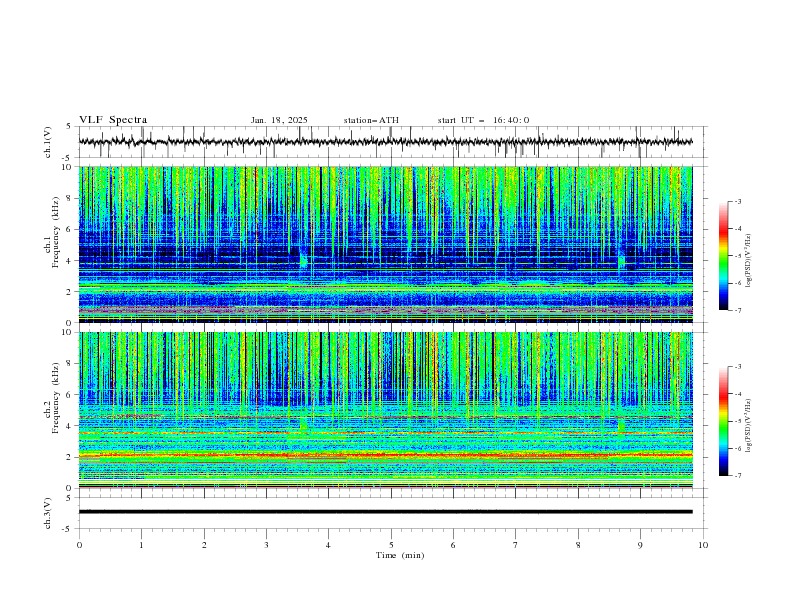Viewport: 792px width, 612px height.
Task: Click time axis tick label "1"
Action: pyautogui.click(x=141, y=545)
